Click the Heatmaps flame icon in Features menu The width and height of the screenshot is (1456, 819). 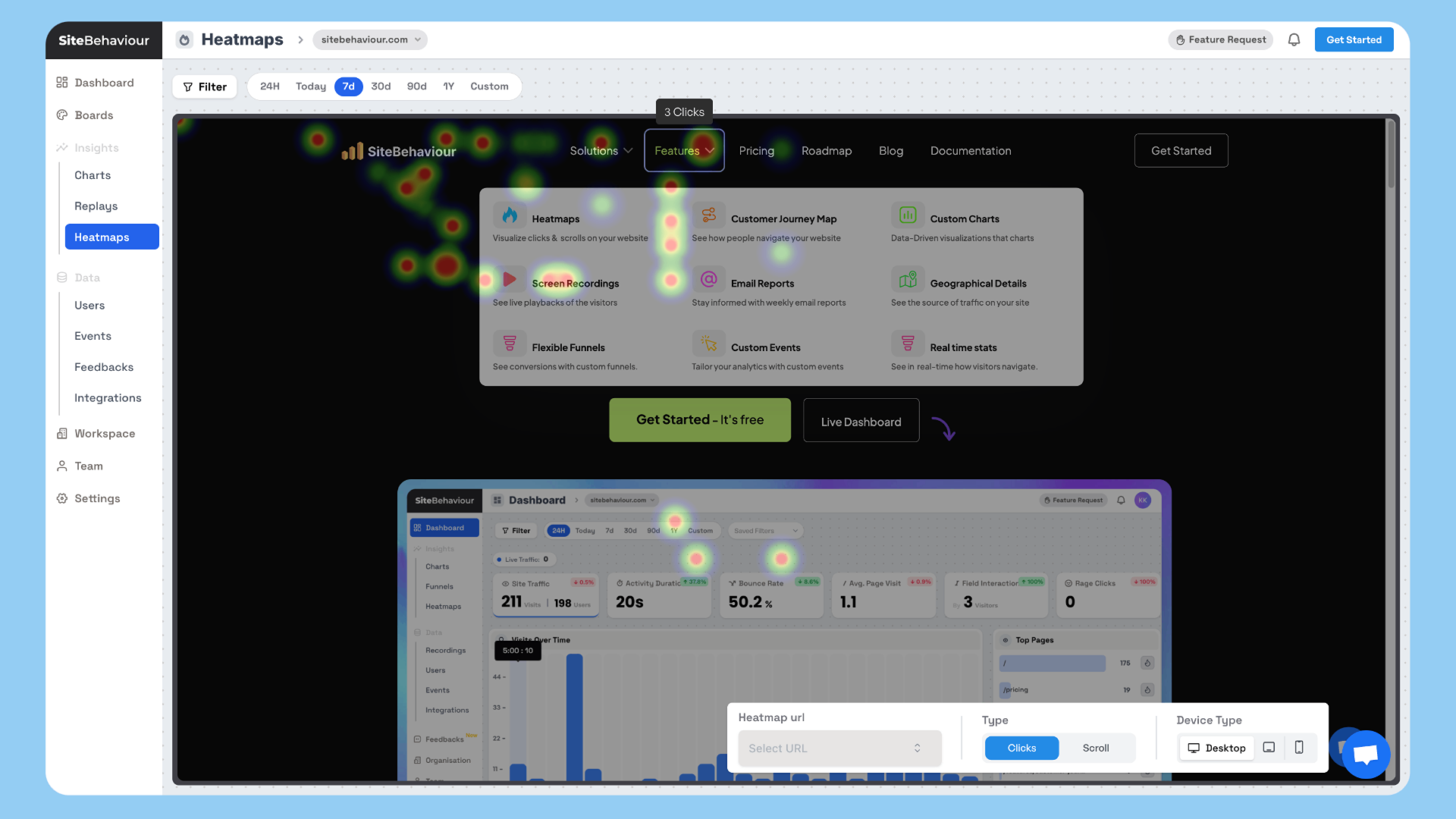click(x=510, y=215)
